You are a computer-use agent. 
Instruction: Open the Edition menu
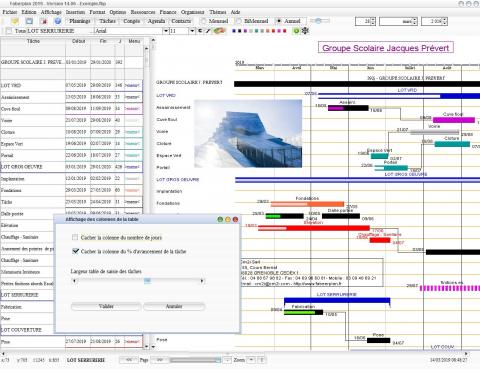(29, 12)
